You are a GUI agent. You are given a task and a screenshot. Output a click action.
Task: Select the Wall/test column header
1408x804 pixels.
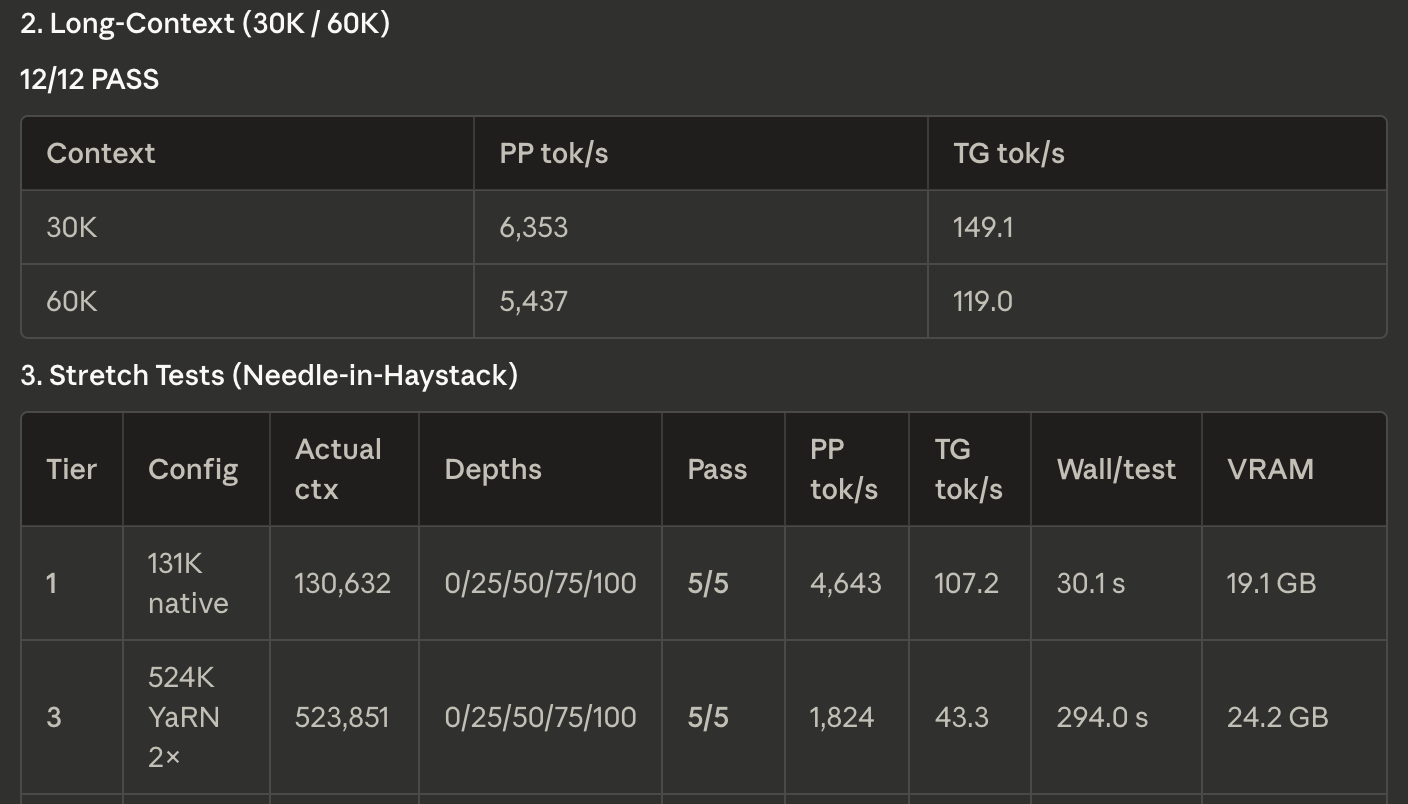1116,469
